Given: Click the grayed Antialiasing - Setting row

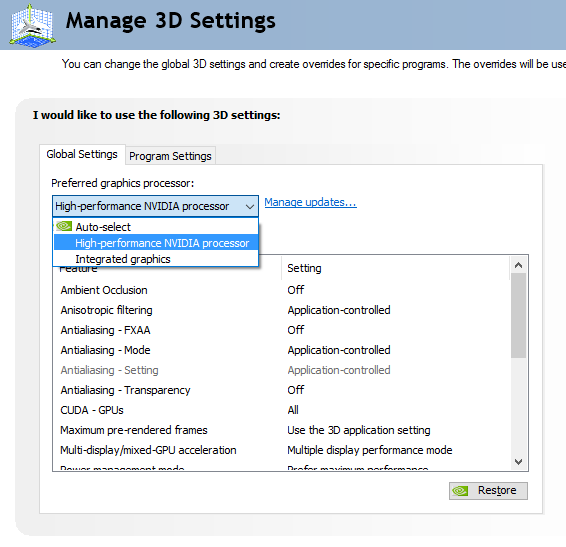Looking at the screenshot, I should [x=282, y=370].
